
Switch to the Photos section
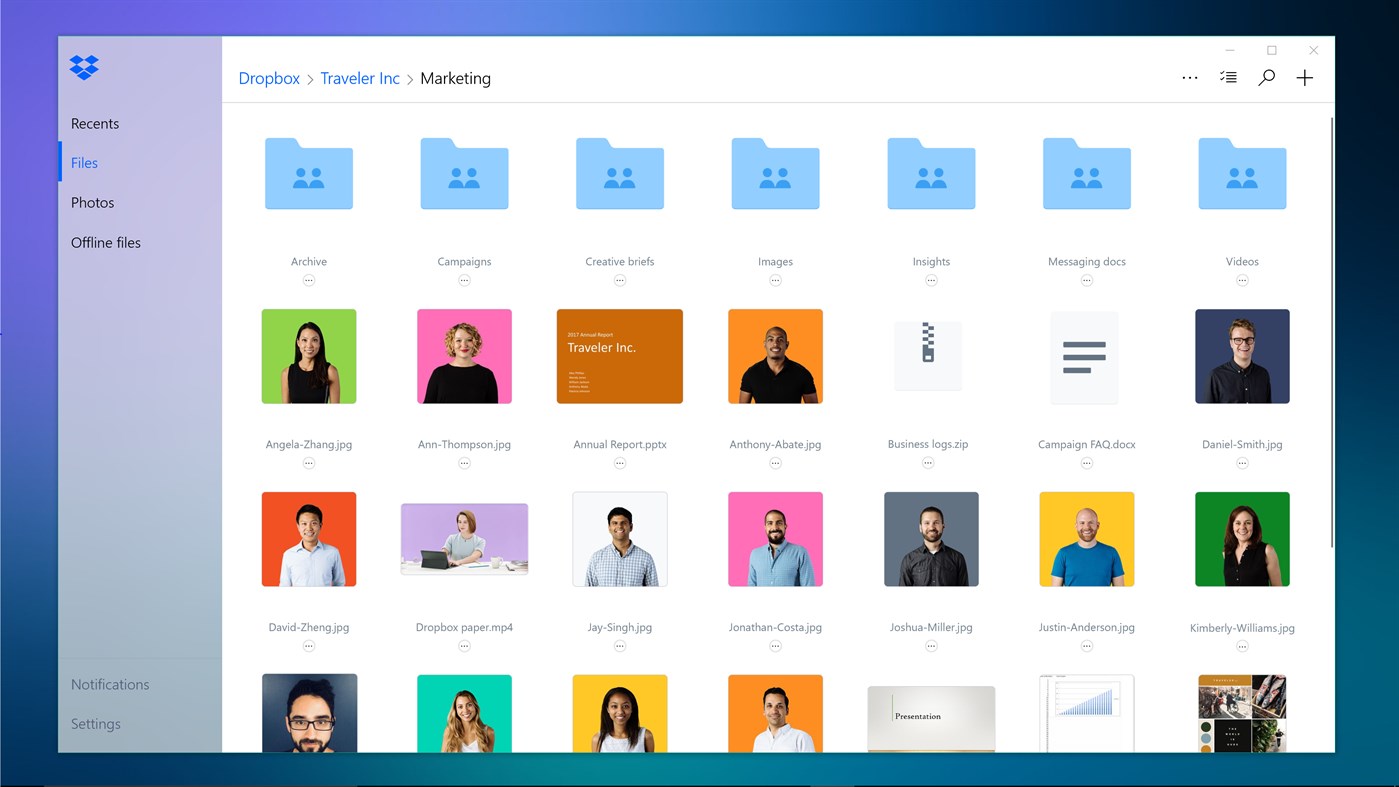[x=92, y=202]
